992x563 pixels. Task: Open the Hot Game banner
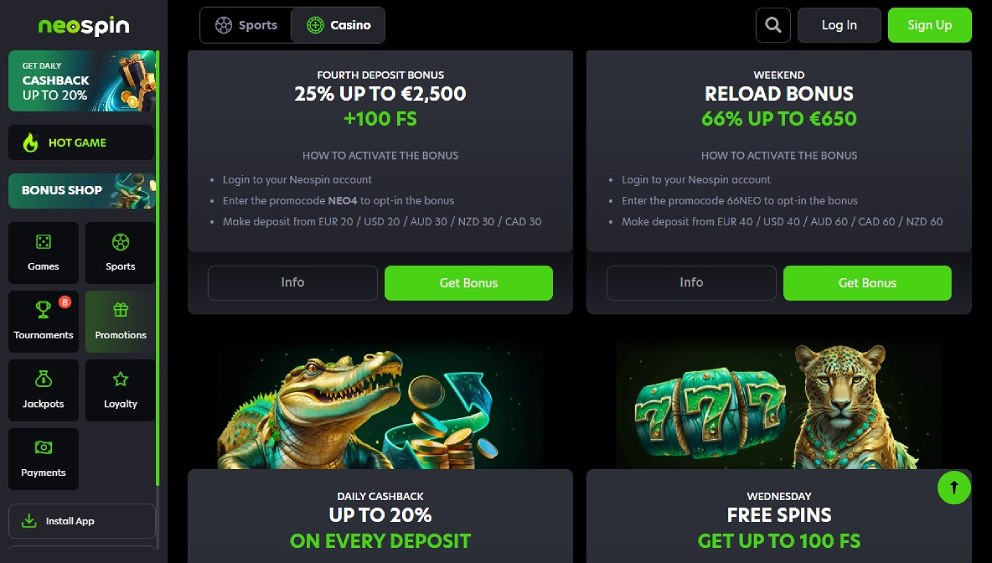(81, 142)
